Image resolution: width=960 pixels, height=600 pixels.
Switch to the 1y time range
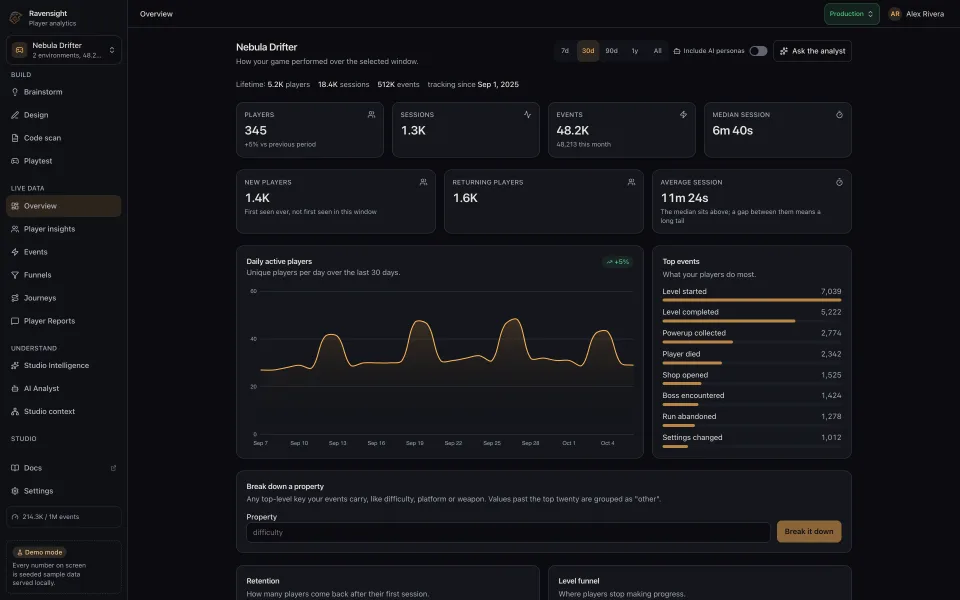pyautogui.click(x=635, y=51)
